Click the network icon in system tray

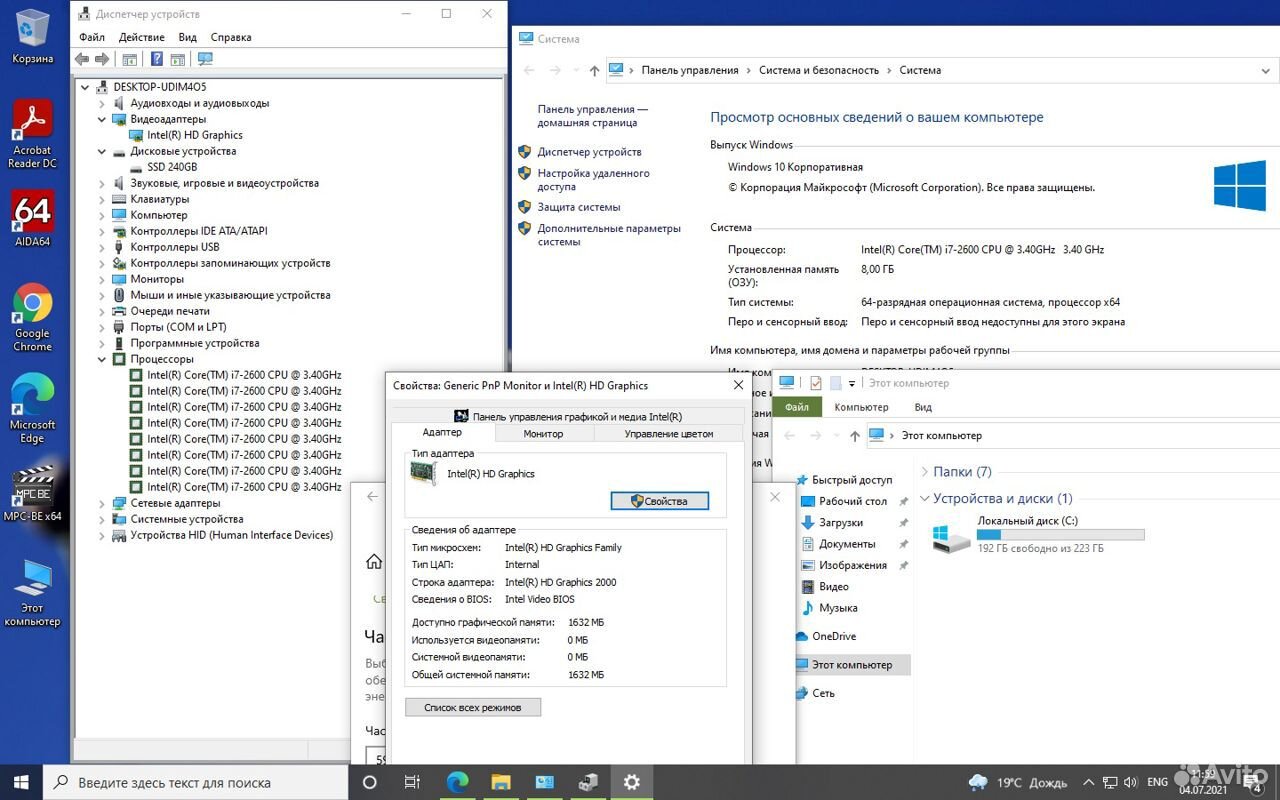(x=1108, y=782)
